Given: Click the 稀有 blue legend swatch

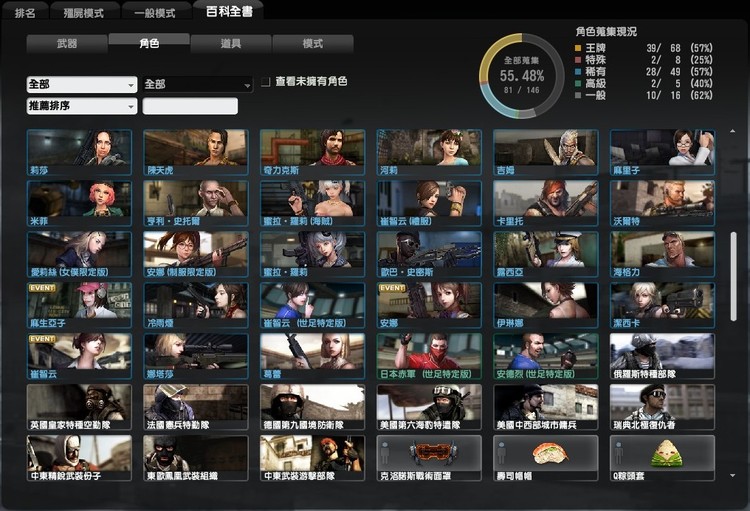Looking at the screenshot, I should pos(578,72).
